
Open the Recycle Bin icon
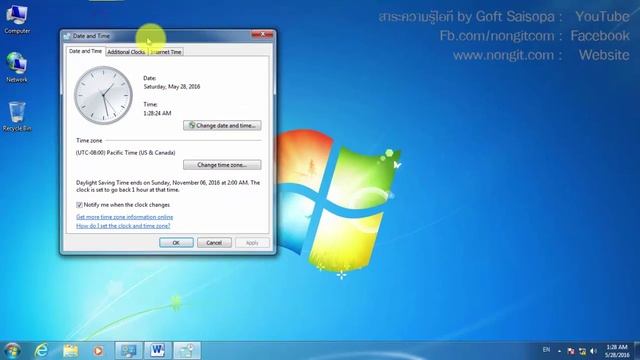tap(17, 116)
